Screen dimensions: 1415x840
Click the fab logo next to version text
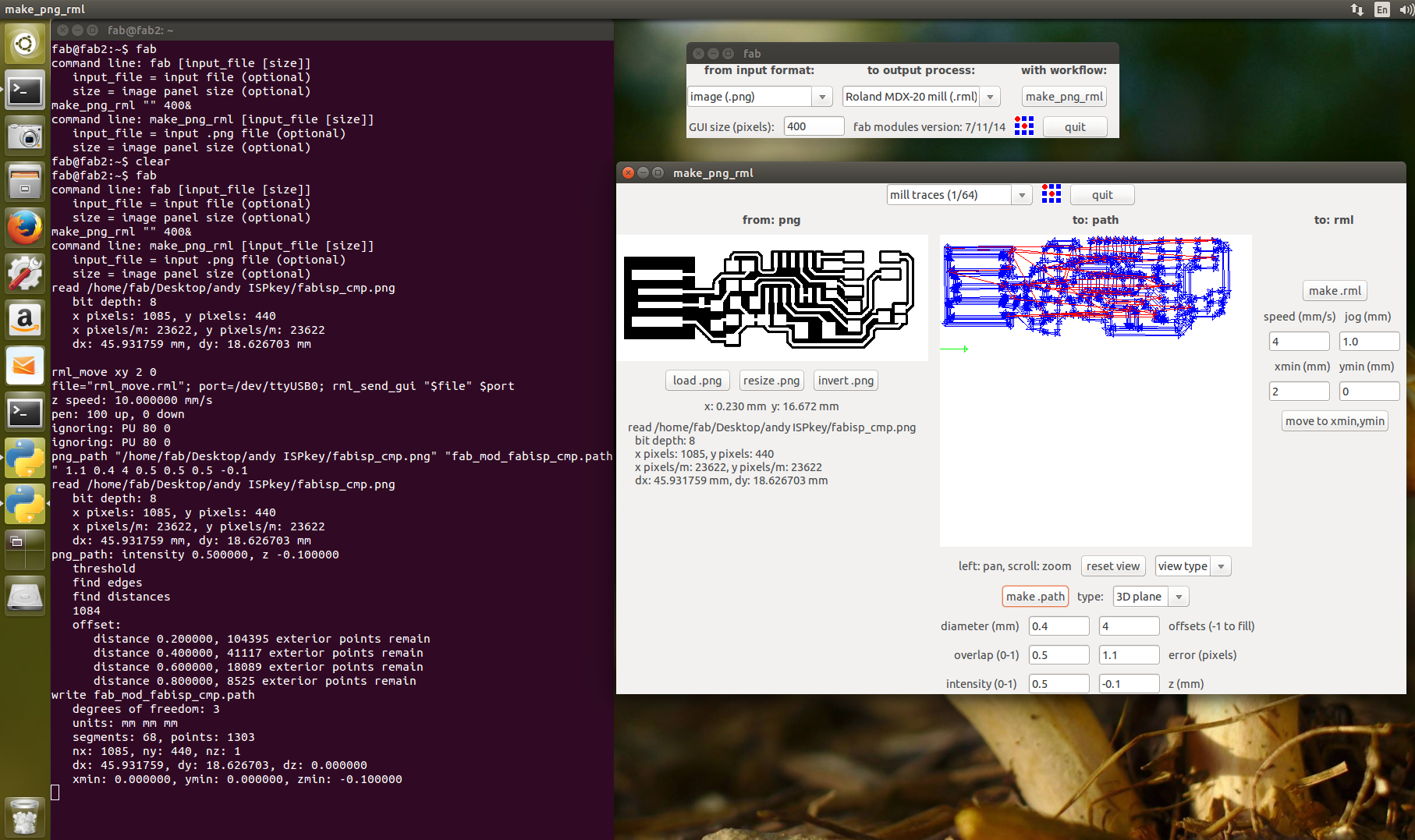1023,126
